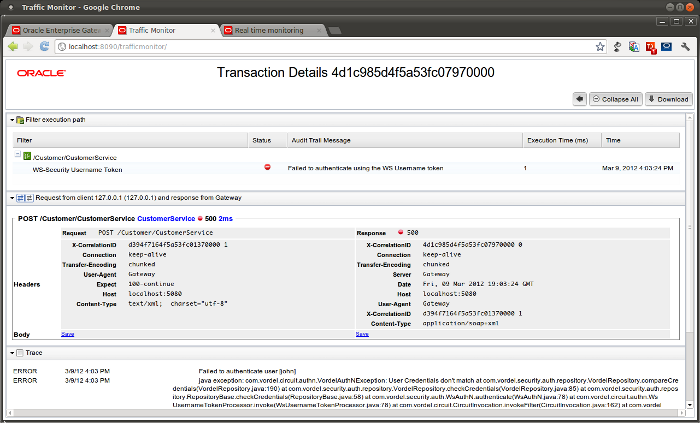The width and height of the screenshot is (700, 423).
Task: Click the response Date header value
Action: click(478, 284)
